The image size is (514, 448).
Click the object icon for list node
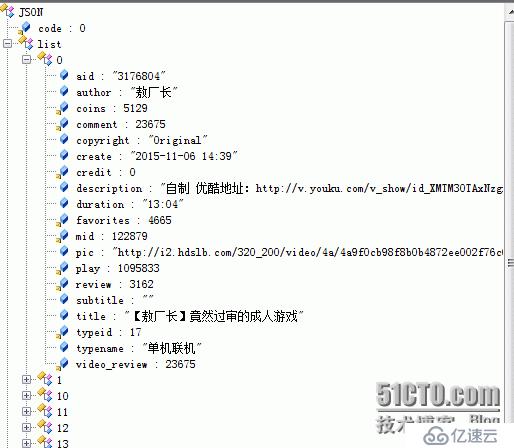coord(26,43)
